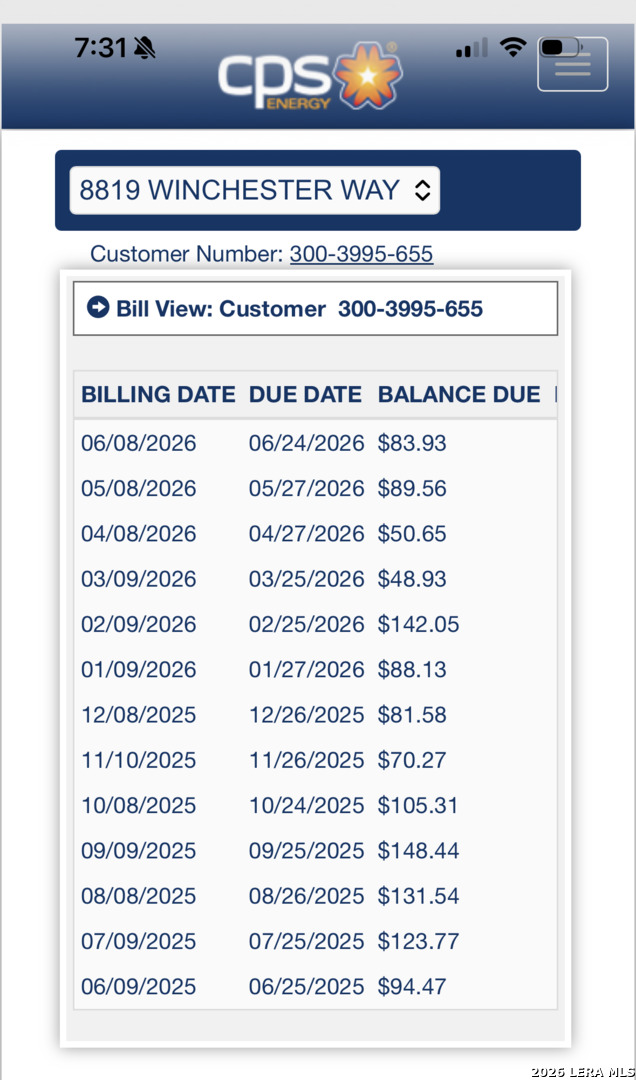Click the DUE DATE column header

click(x=305, y=395)
